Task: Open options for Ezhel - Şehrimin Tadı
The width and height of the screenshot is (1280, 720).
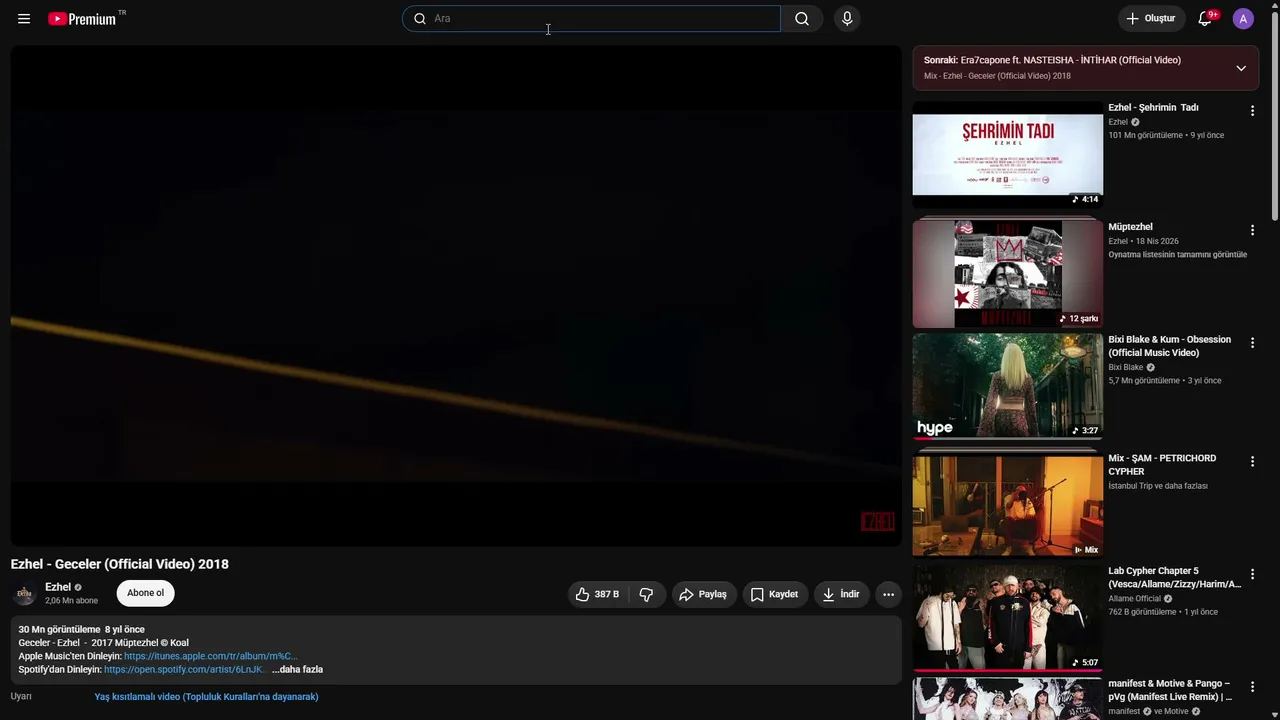Action: pos(1252,111)
